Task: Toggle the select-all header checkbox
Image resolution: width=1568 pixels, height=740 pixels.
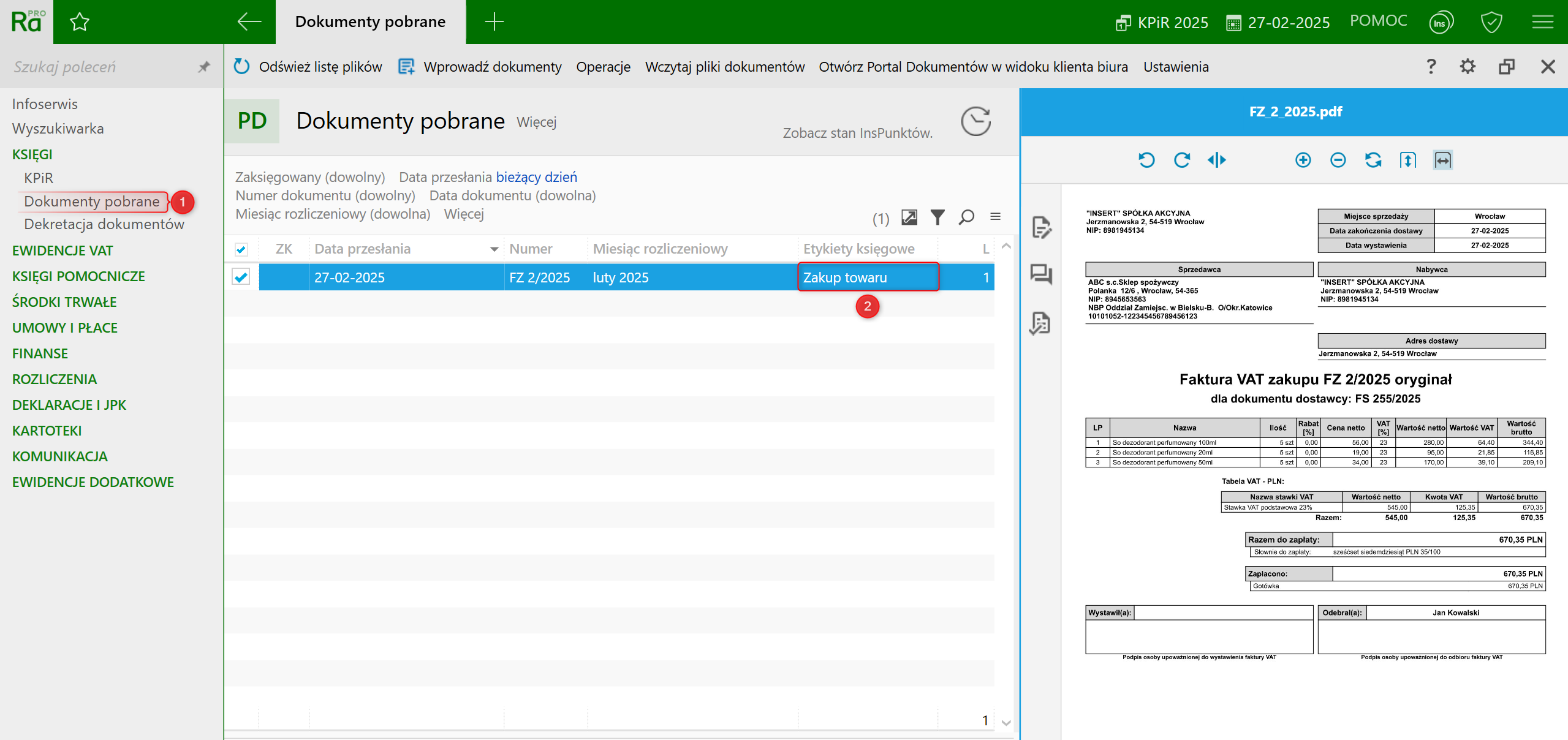Action: (241, 249)
